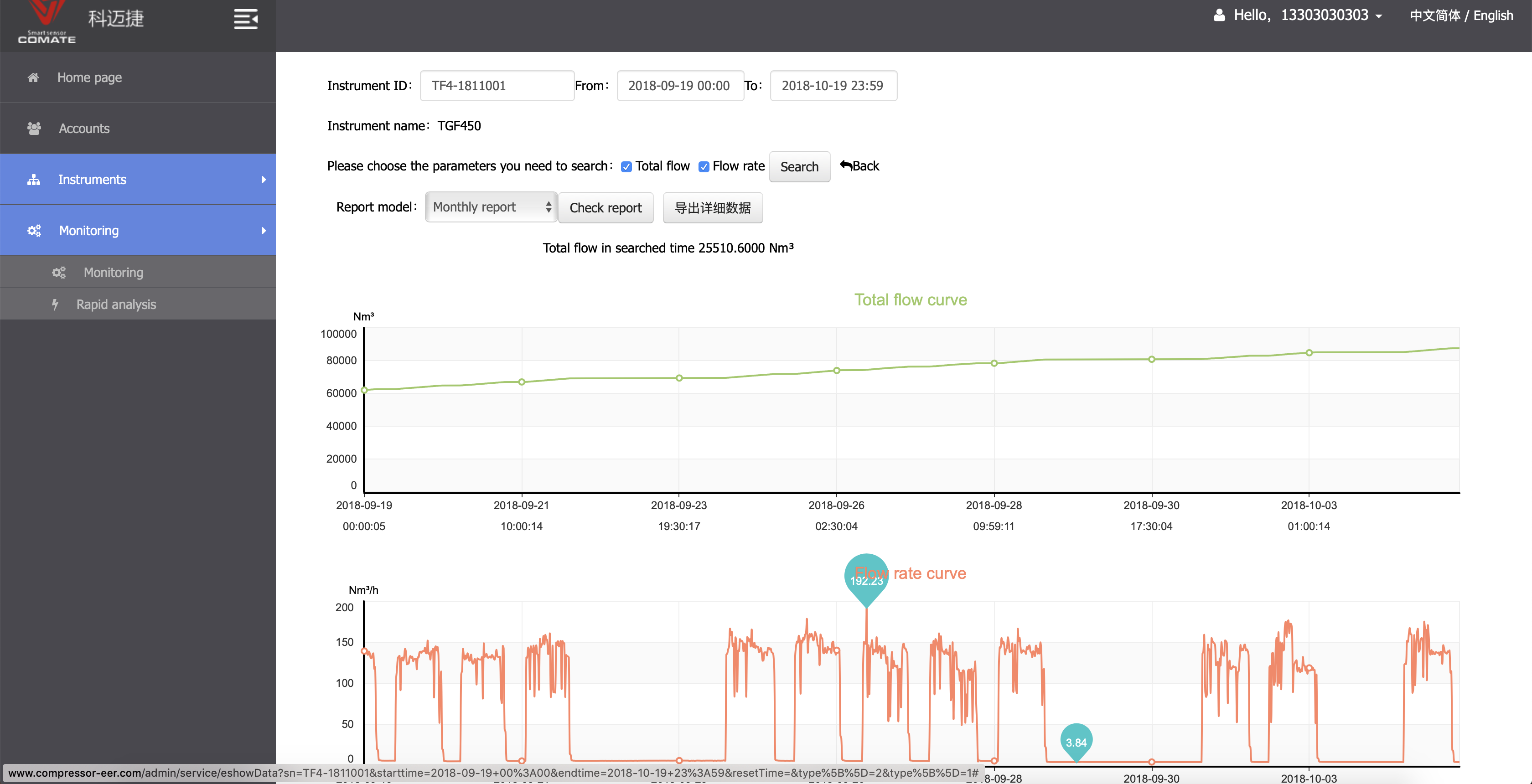Click the sidebar collapse hamburger icon
1532x784 pixels.
point(245,19)
